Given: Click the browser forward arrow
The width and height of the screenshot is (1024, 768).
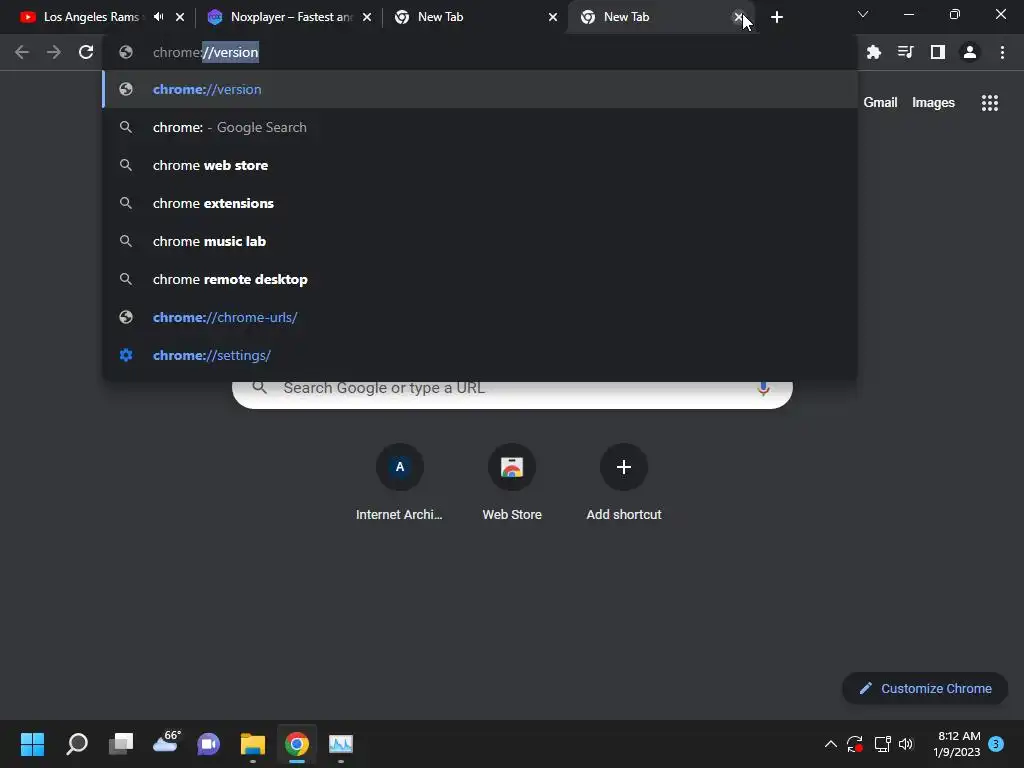Looking at the screenshot, I should tap(54, 52).
